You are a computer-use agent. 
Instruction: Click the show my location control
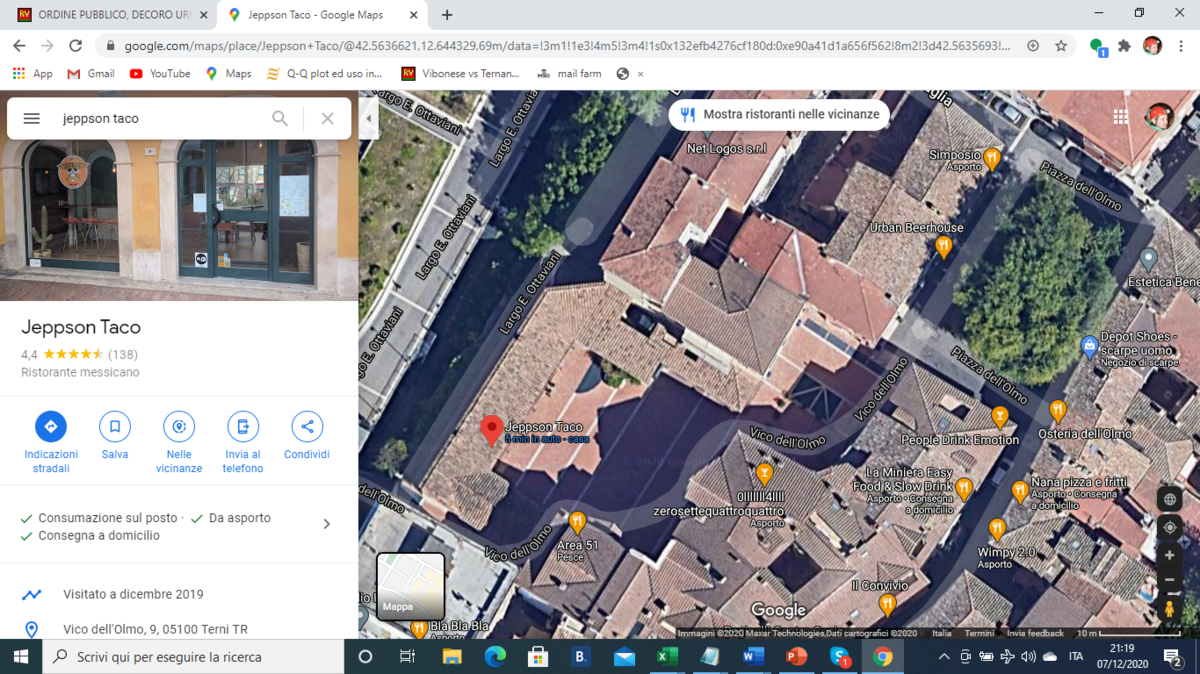click(1169, 527)
